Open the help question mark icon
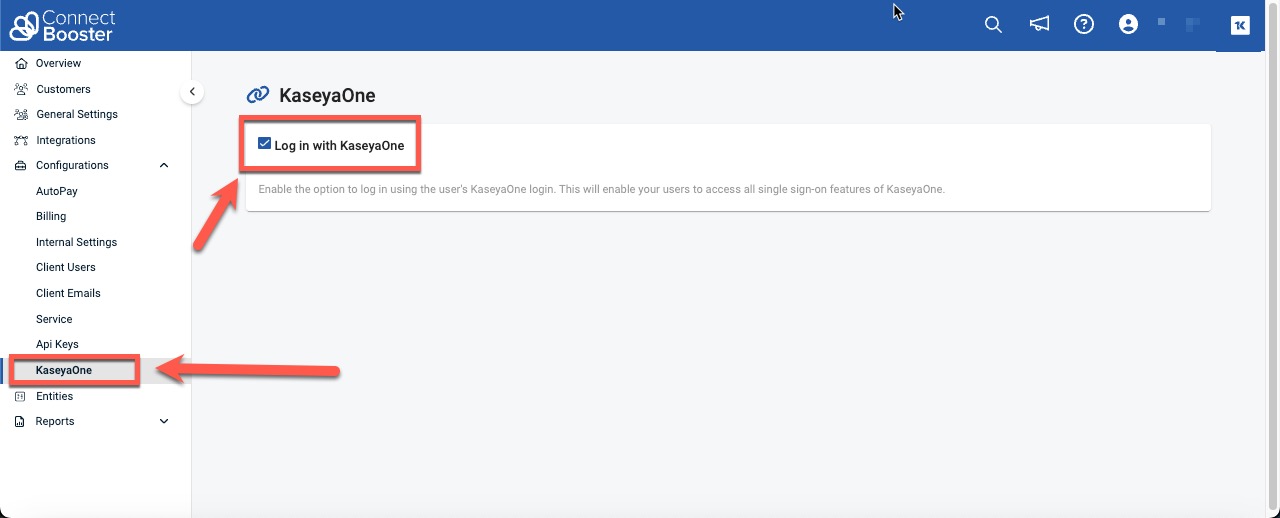This screenshot has width=1280, height=518. click(1084, 25)
